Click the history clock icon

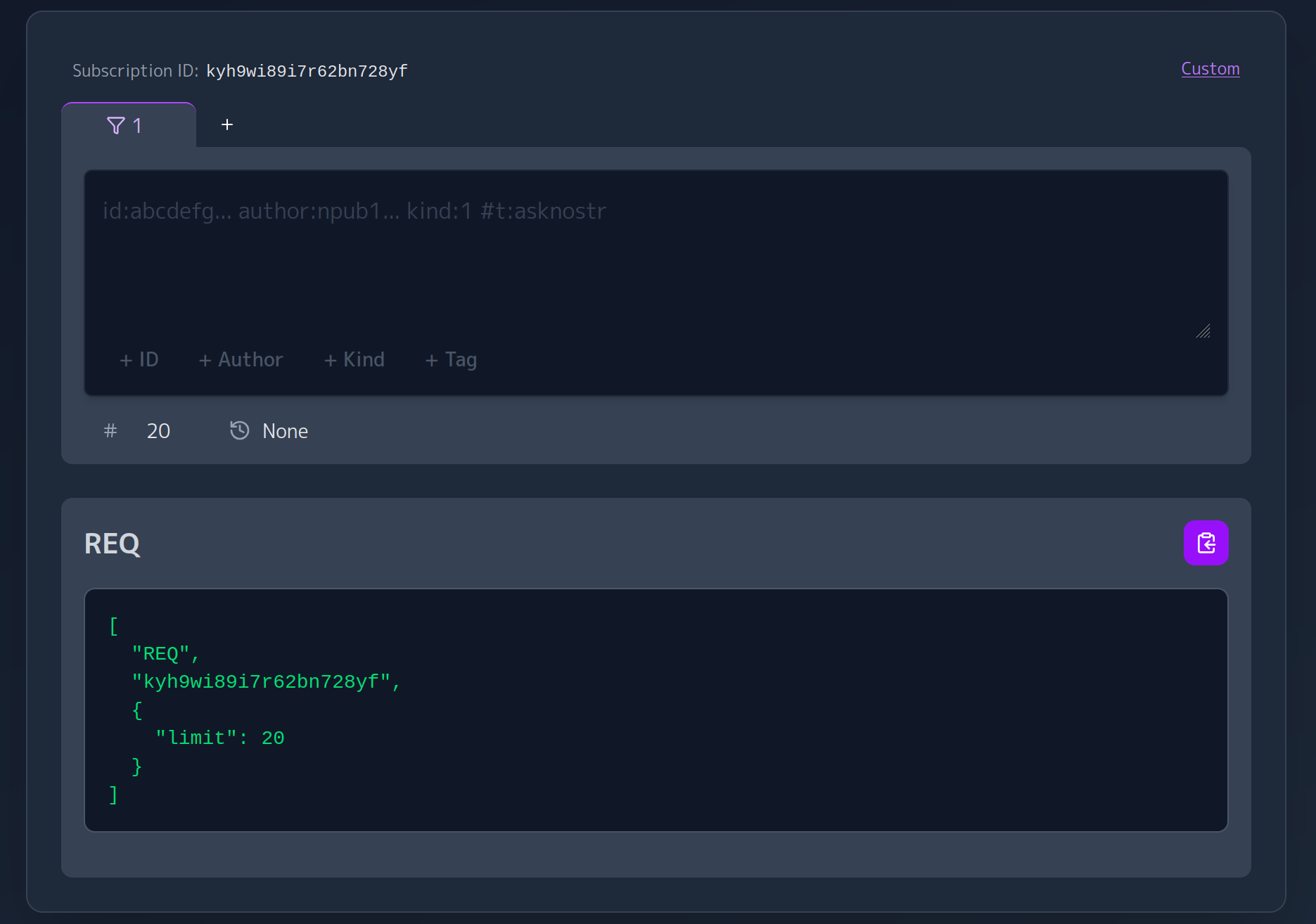(x=240, y=430)
